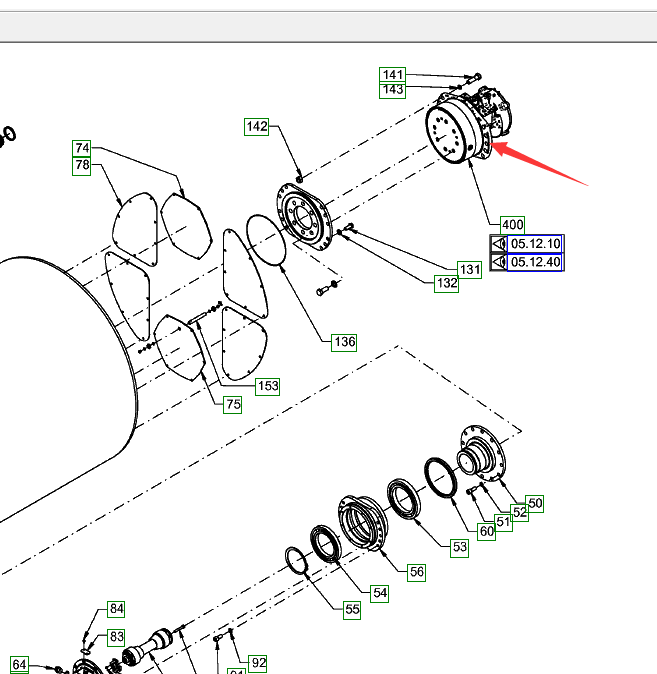Click part number 132 label
The image size is (657, 674).
(x=446, y=284)
